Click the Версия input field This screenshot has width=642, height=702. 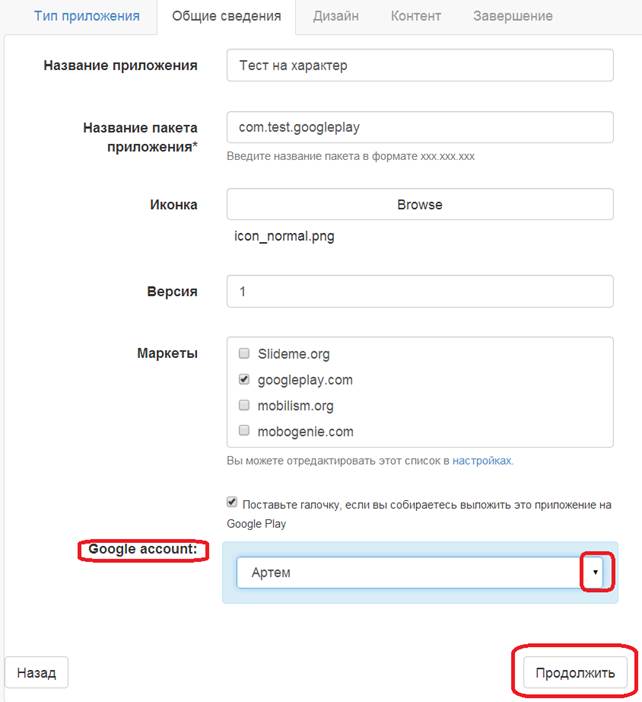419,292
